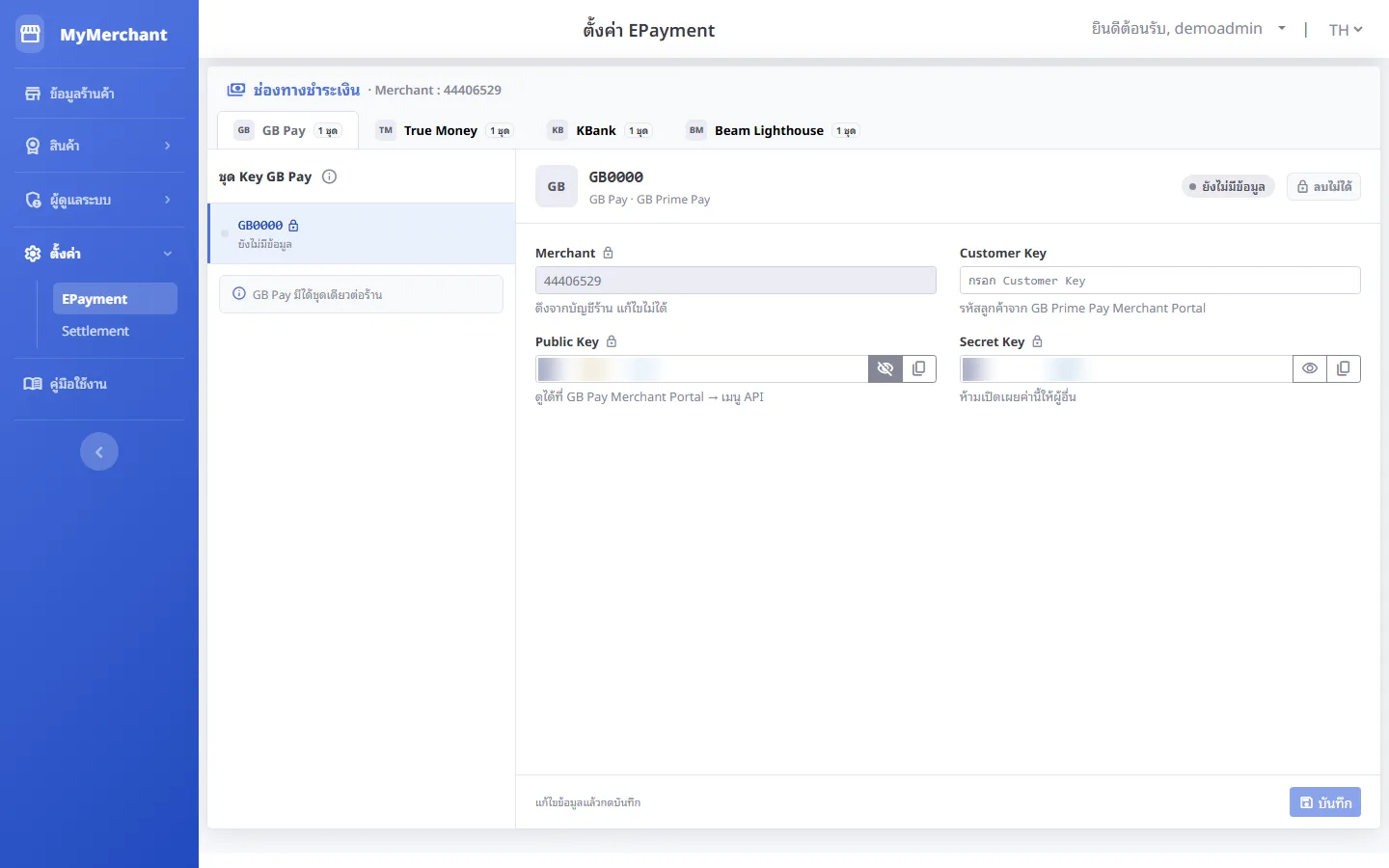Show the Secret Key with eye icon
Viewport: 1389px width, 868px height.
(1310, 368)
